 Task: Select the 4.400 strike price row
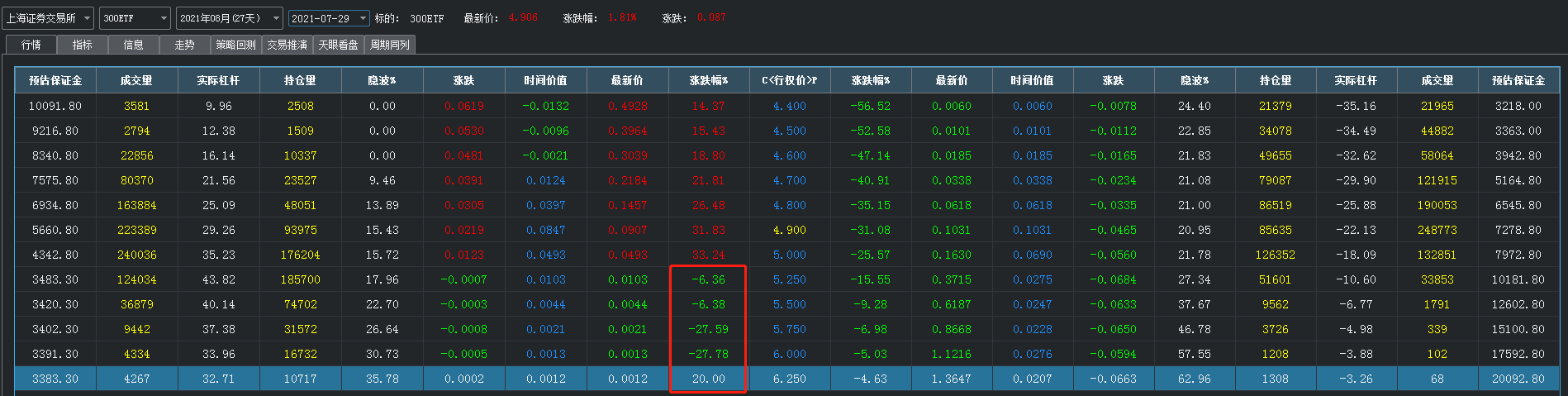click(x=789, y=106)
